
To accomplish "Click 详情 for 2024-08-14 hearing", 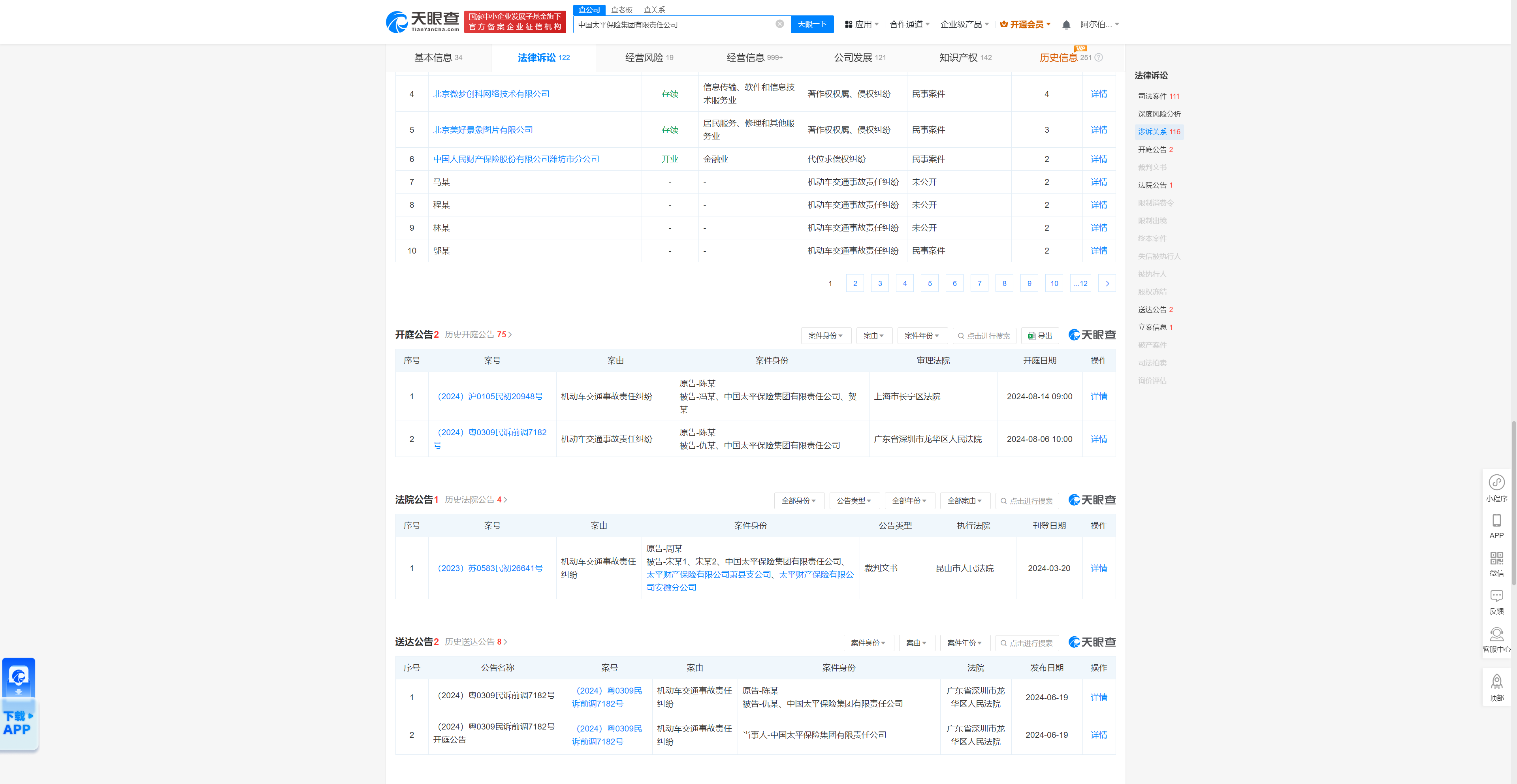I will tap(1098, 397).
